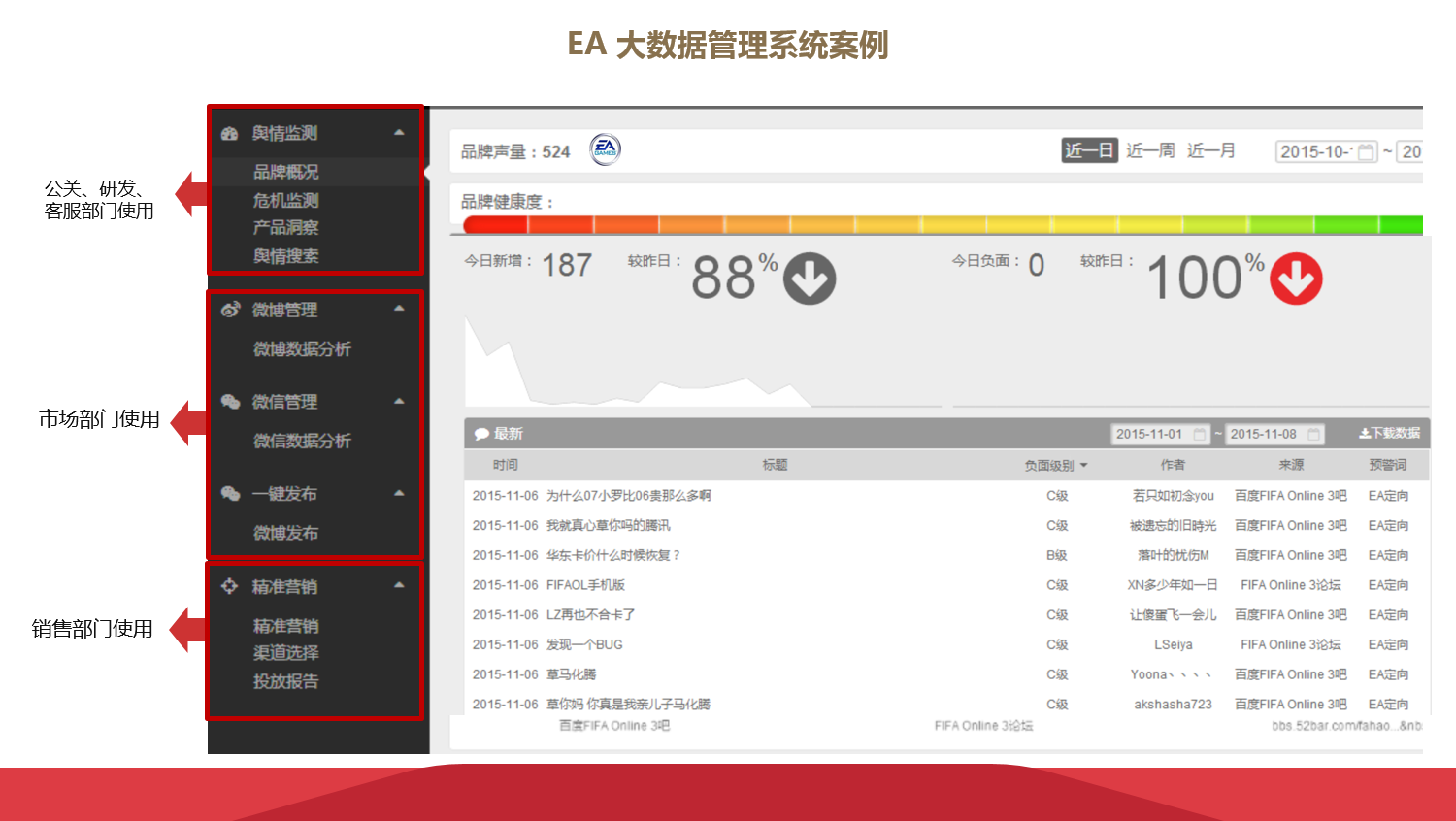Image resolution: width=1456 pixels, height=821 pixels.
Task: Collapse the 精准营销 section arrow
Action: [x=399, y=584]
